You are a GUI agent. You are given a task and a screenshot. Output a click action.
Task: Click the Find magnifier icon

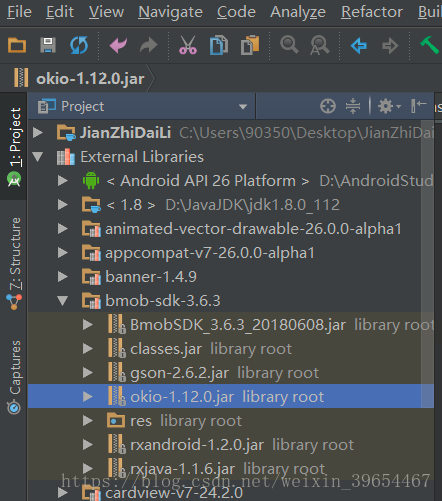tap(289, 45)
